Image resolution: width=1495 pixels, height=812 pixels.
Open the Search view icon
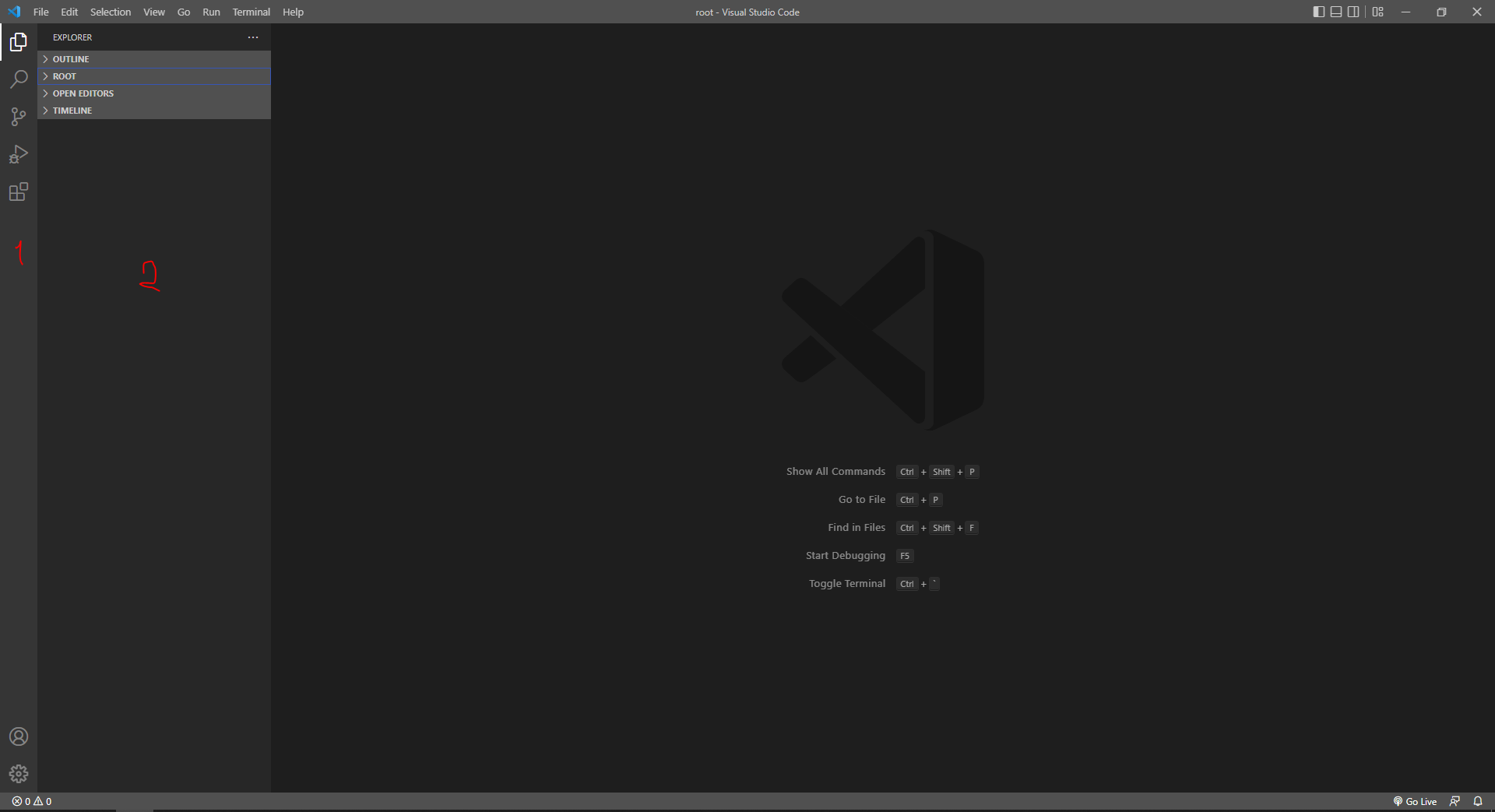[19, 79]
